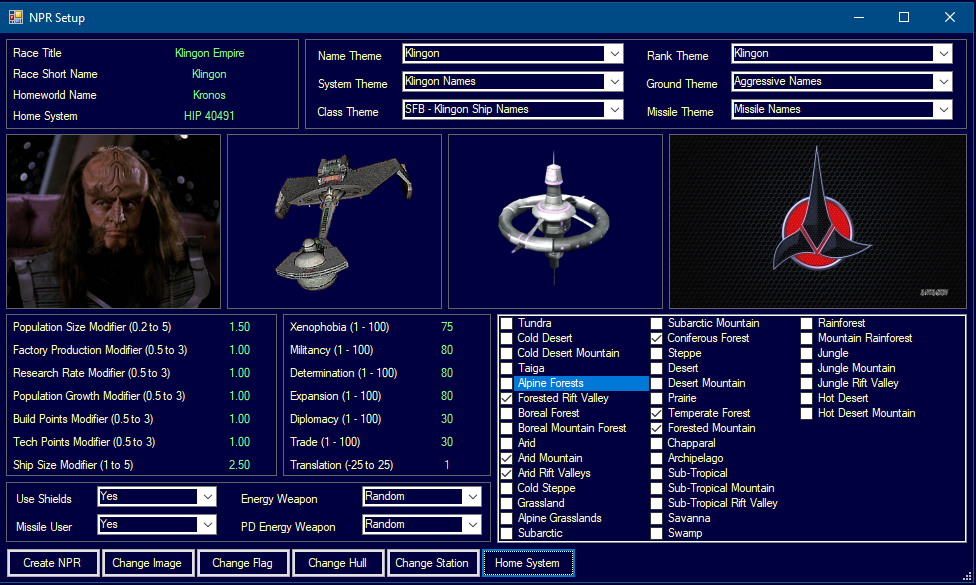Click the space station image
This screenshot has width=976, height=585.
tap(555, 222)
